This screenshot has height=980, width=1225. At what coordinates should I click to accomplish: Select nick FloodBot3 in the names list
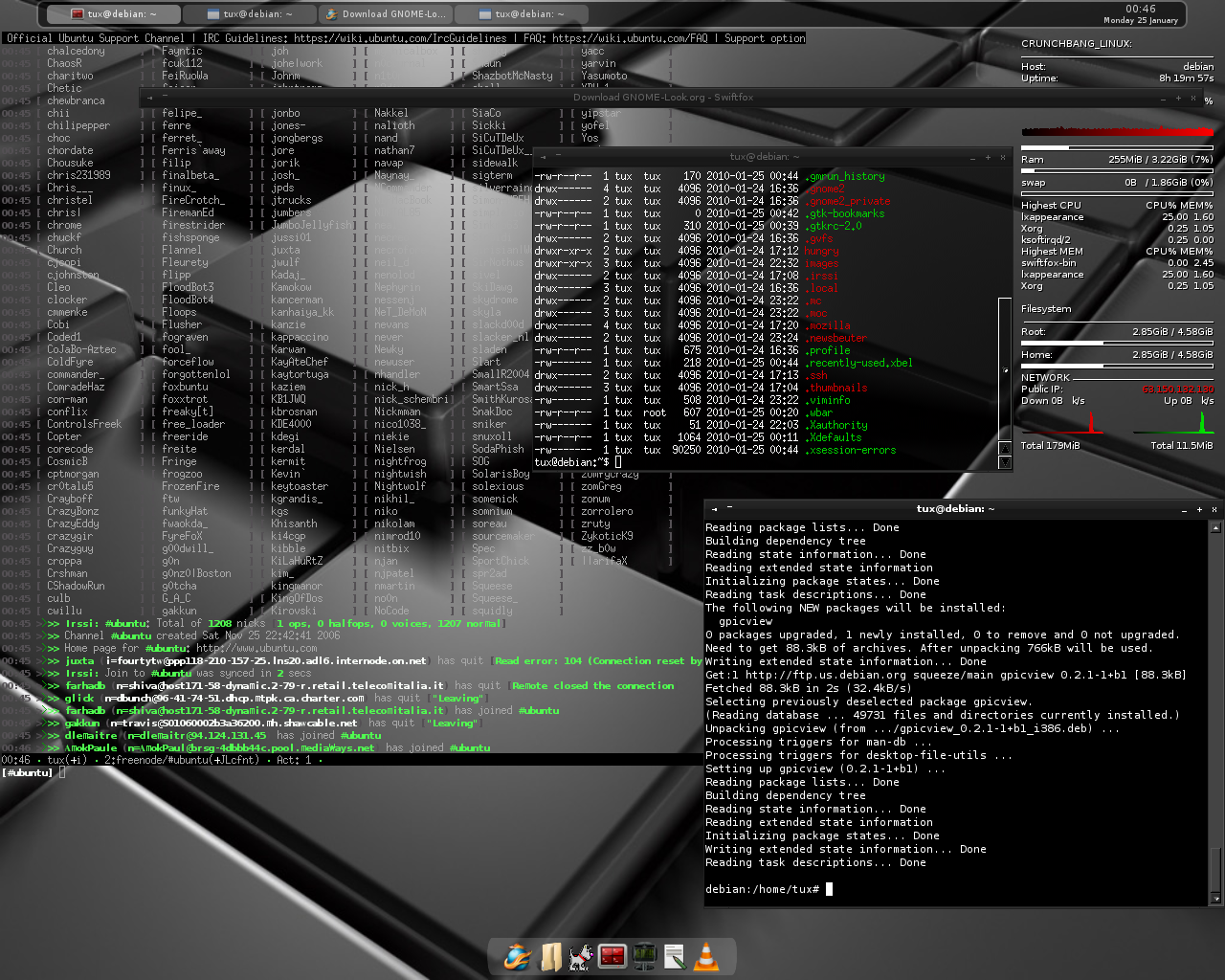[x=188, y=287]
